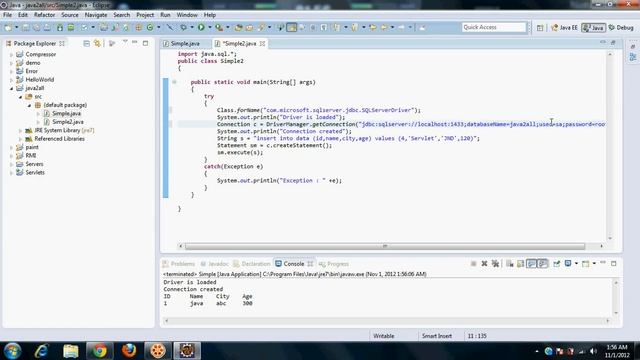This screenshot has width=640, height=360.
Task: Click the Writable status bar entry
Action: point(383,336)
